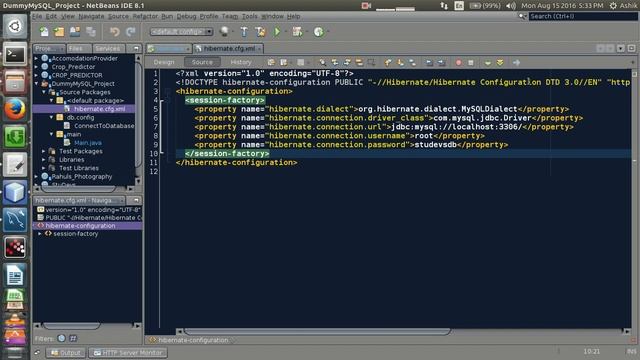Click Find Next Occurrence editor icon

point(347,62)
